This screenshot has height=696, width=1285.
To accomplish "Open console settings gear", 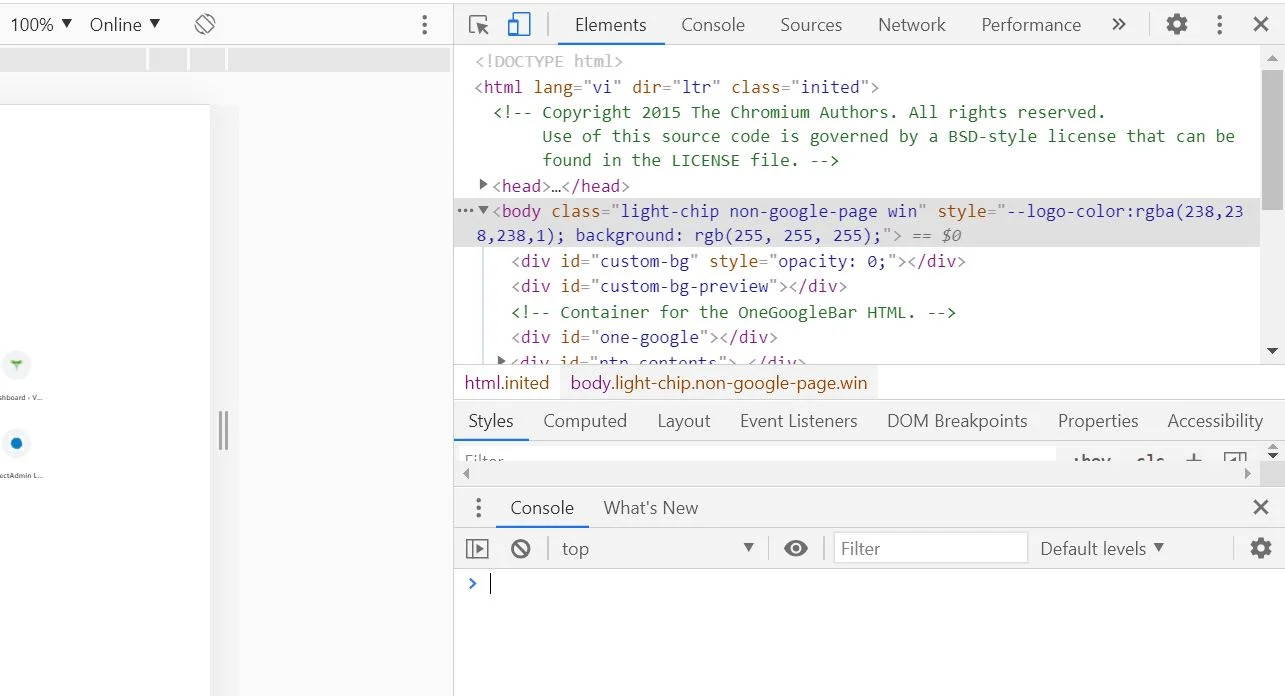I will pos(1261,548).
